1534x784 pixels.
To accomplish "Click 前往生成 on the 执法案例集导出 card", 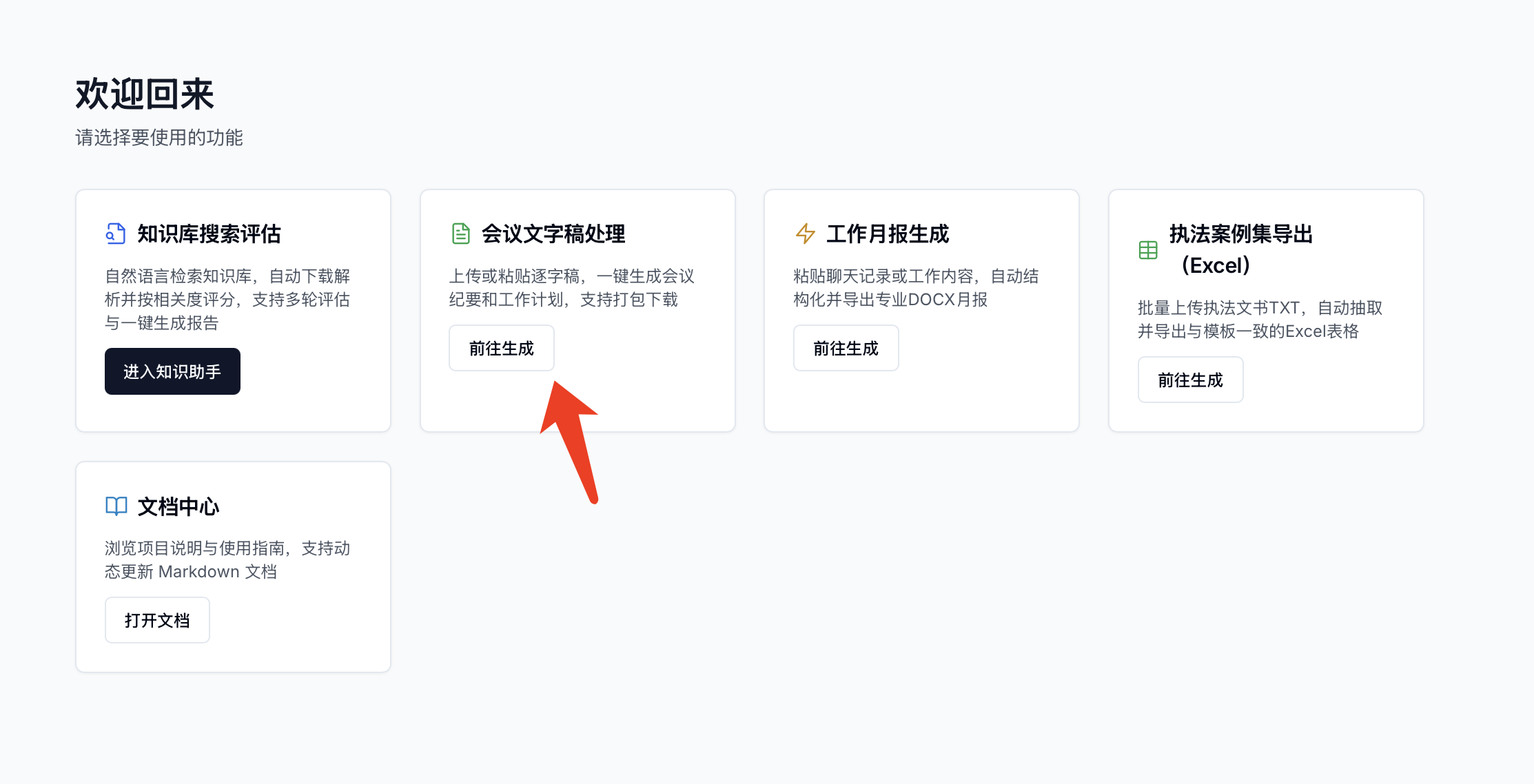I will tap(1190, 380).
